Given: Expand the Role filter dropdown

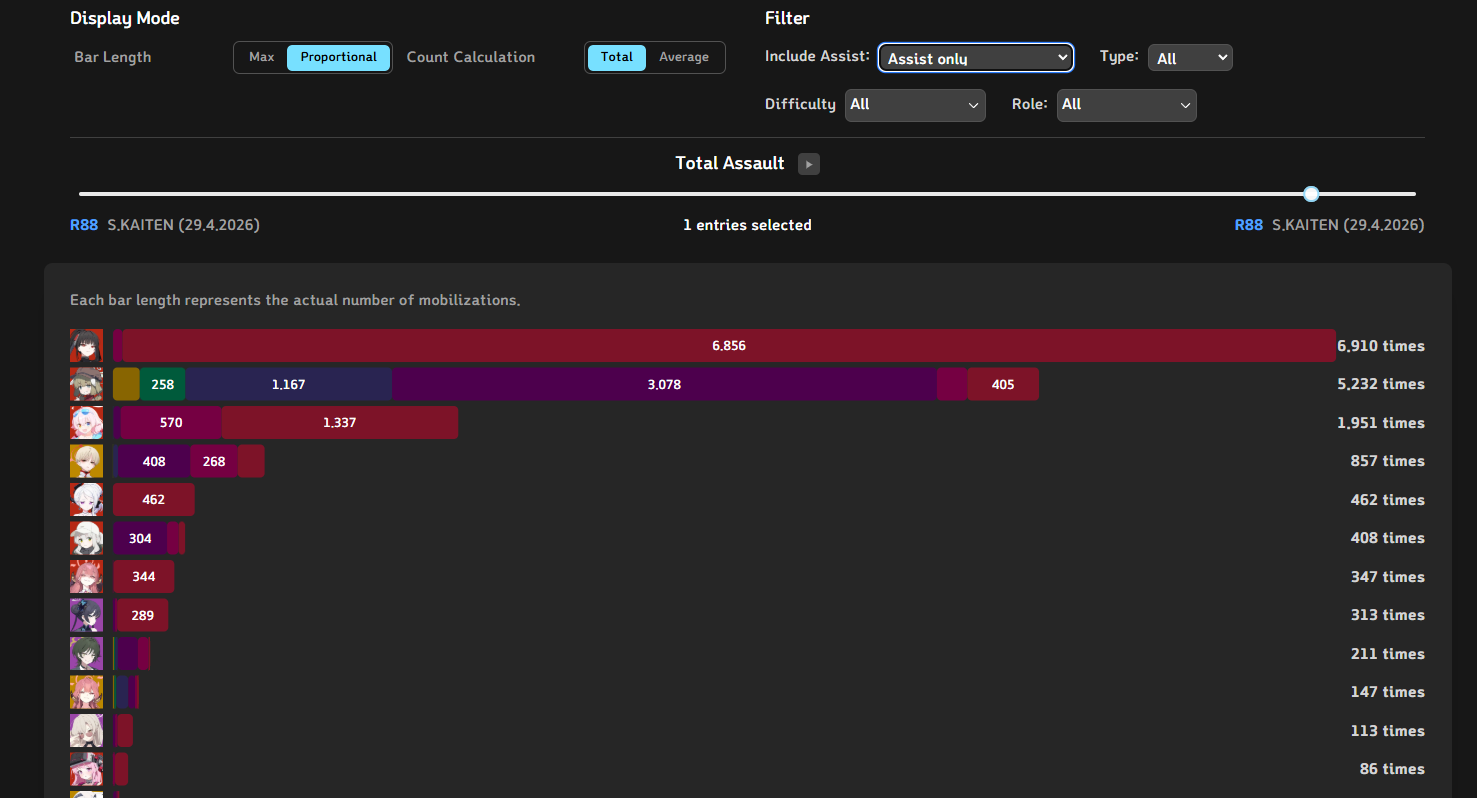Looking at the screenshot, I should (1127, 105).
